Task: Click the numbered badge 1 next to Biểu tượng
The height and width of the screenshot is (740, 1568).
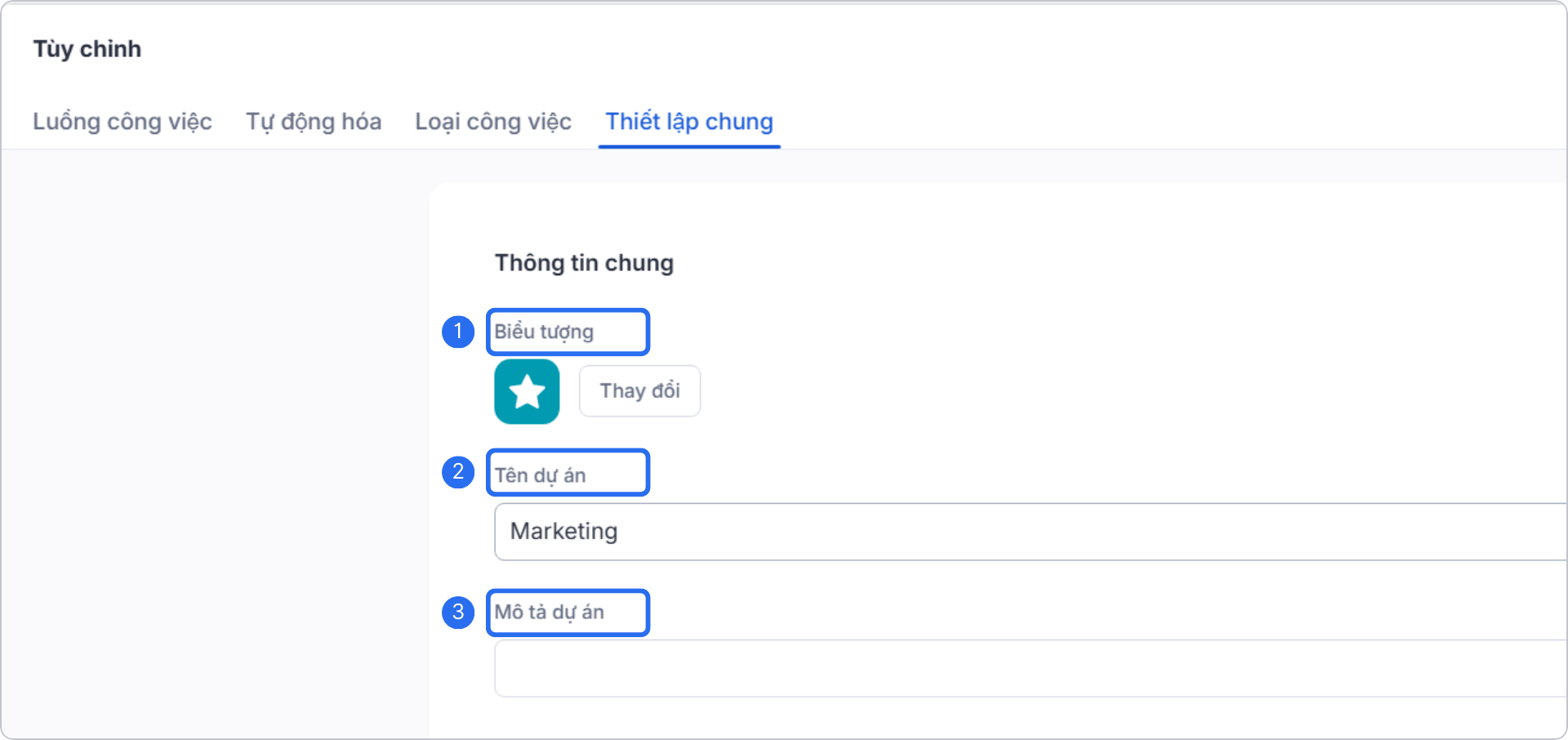Action: tap(459, 332)
